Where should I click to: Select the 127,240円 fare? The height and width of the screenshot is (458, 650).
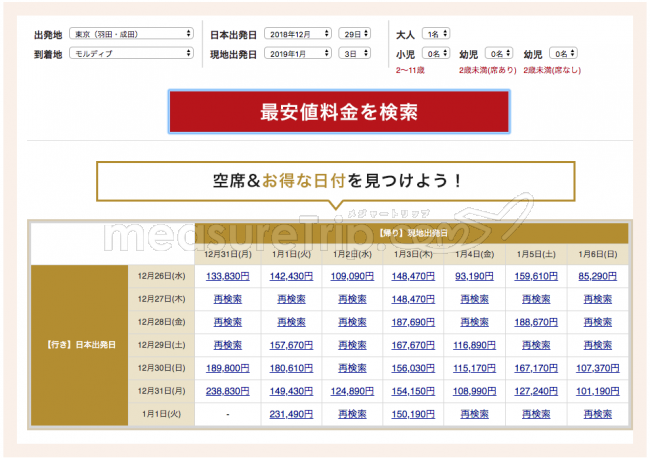pos(536,391)
